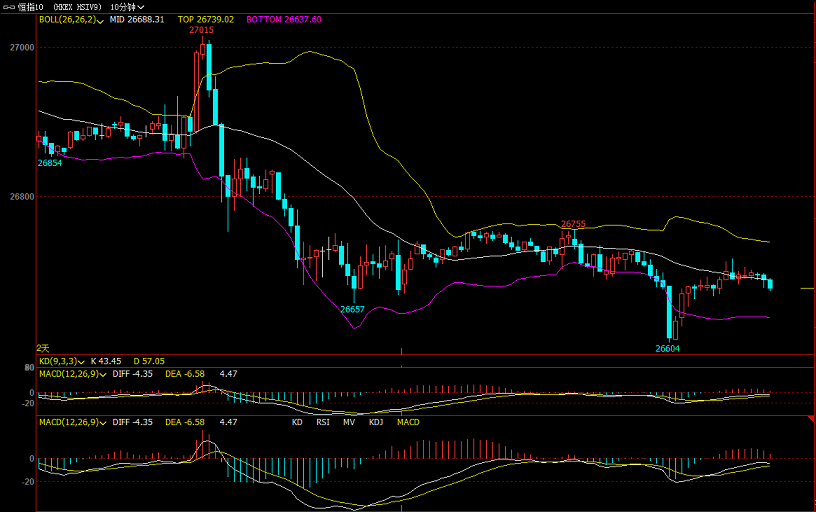Click the 恒指10 instrument name
This screenshot has width=816, height=512.
31,6
